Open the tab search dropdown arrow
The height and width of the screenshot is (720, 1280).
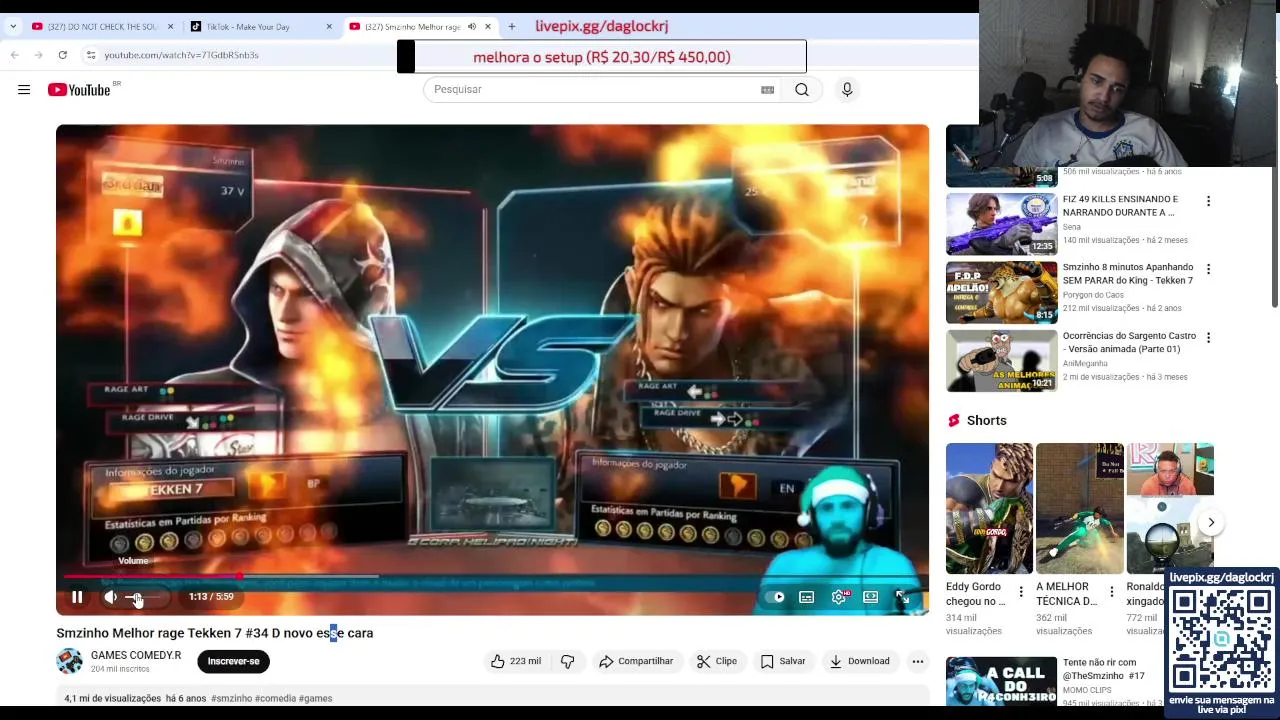(x=12, y=27)
